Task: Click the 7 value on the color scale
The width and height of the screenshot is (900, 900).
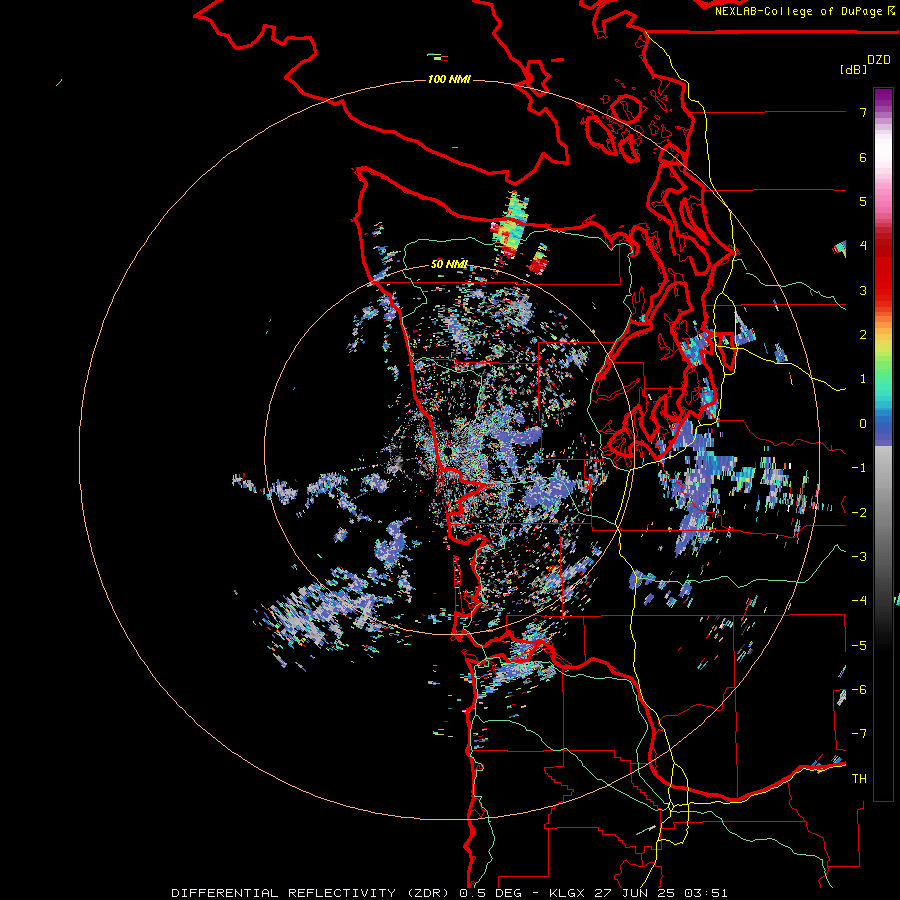Action: (863, 112)
